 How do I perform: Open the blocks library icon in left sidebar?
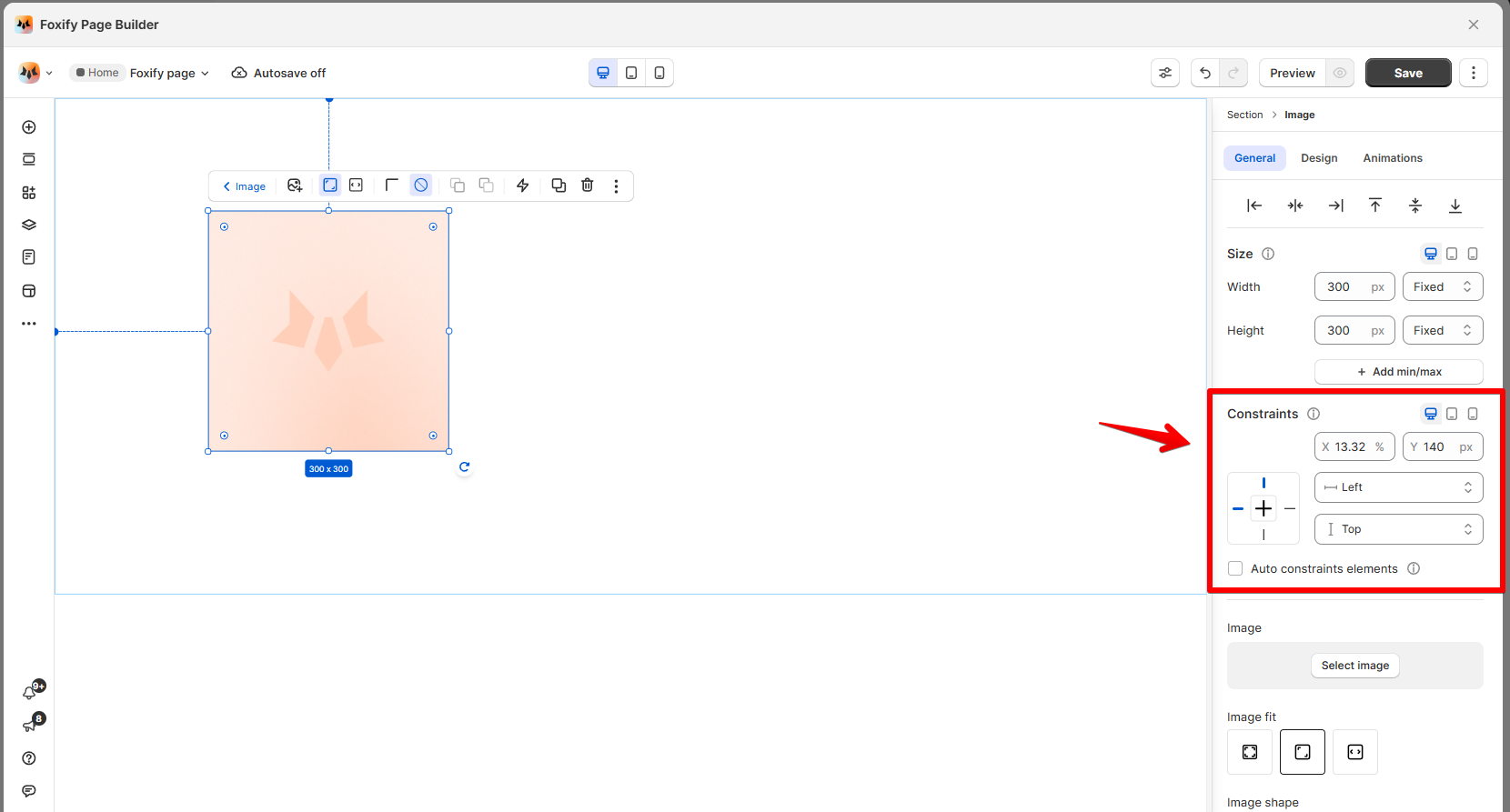[29, 193]
